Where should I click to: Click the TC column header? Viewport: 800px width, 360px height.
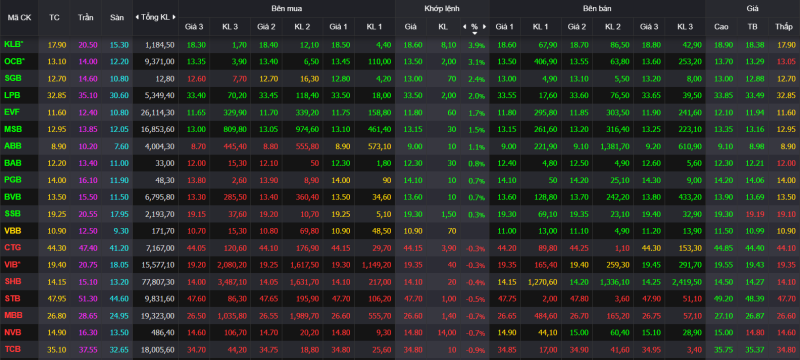54,17
